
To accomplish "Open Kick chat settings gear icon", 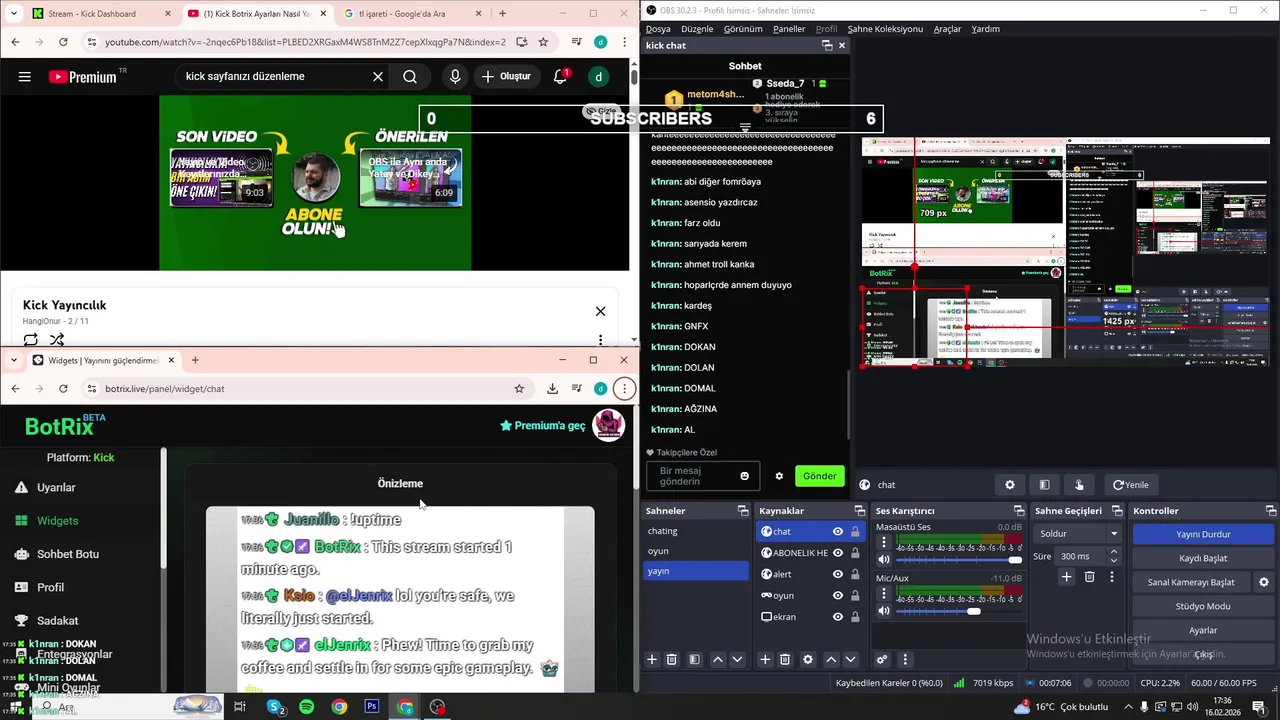I will (x=779, y=476).
